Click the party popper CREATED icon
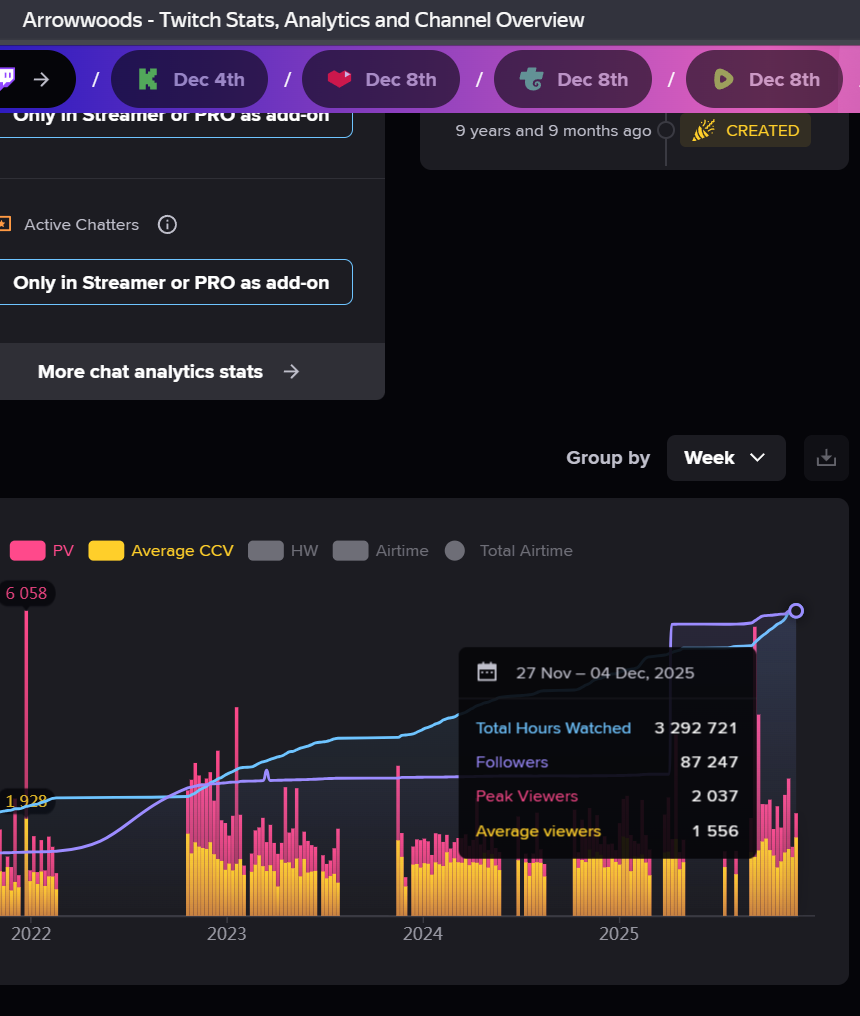This screenshot has height=1016, width=860. 703,130
